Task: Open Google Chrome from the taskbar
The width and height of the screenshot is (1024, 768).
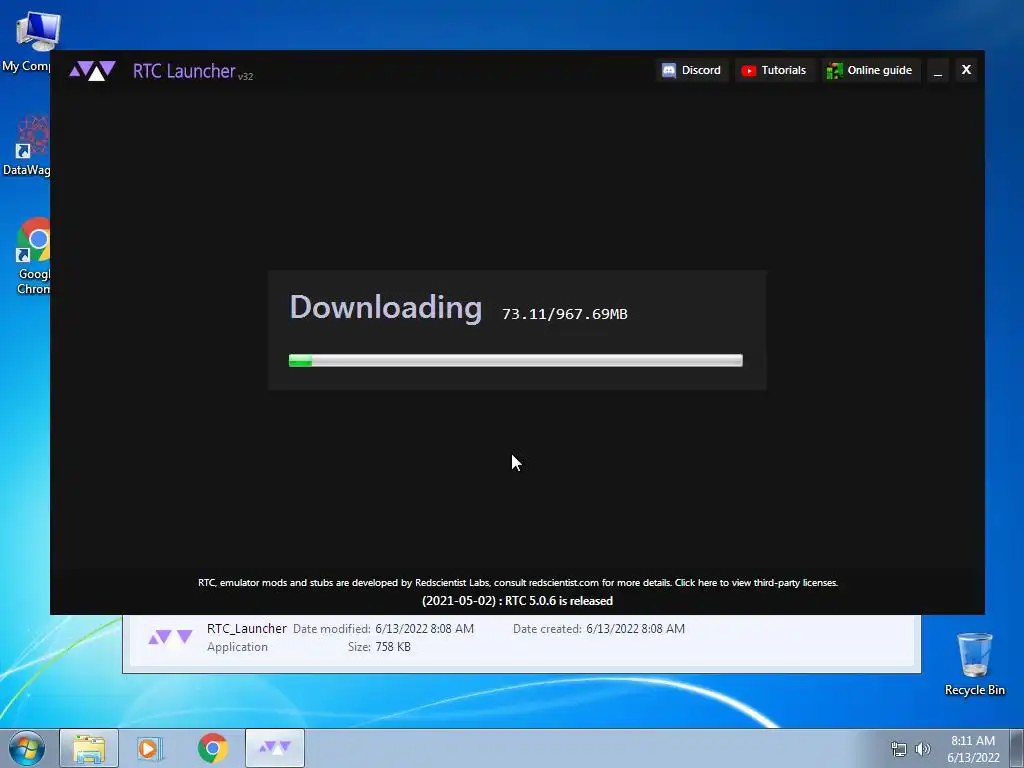Action: pyautogui.click(x=212, y=748)
